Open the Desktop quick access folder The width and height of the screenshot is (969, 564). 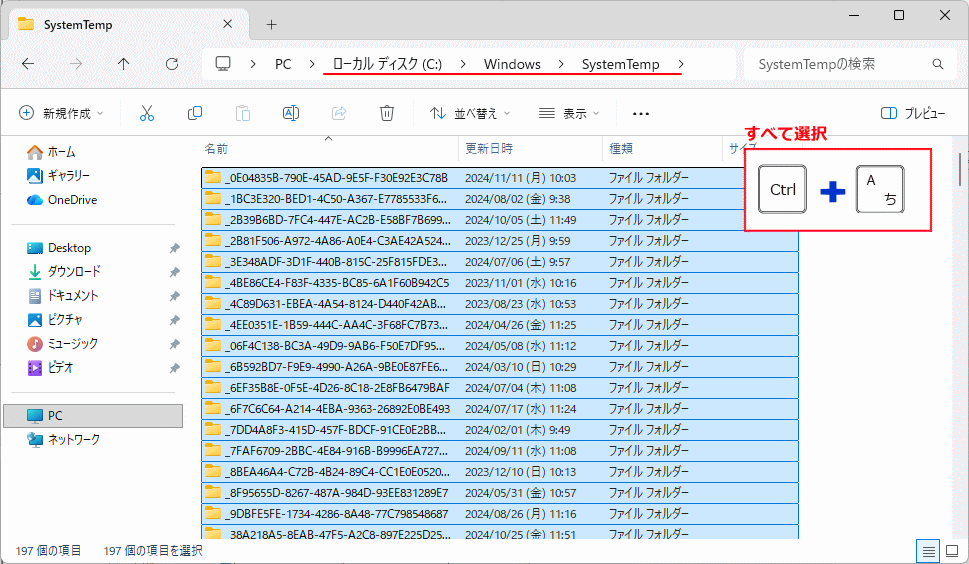(59, 248)
